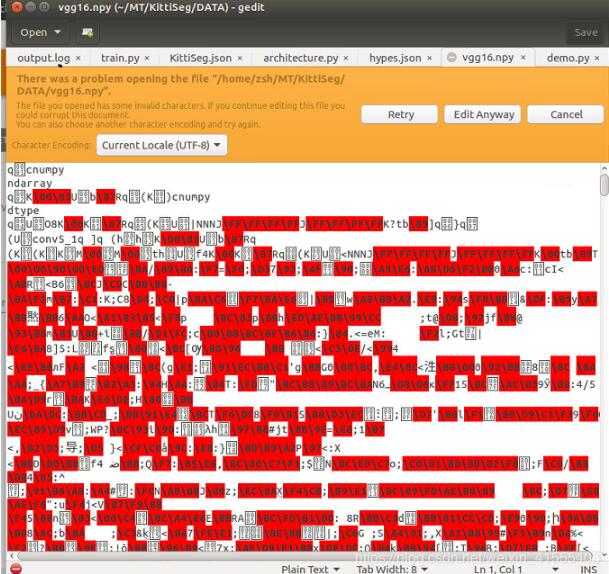The width and height of the screenshot is (609, 574).
Task: Click the vertical scrollbar handle
Action: 604,185
